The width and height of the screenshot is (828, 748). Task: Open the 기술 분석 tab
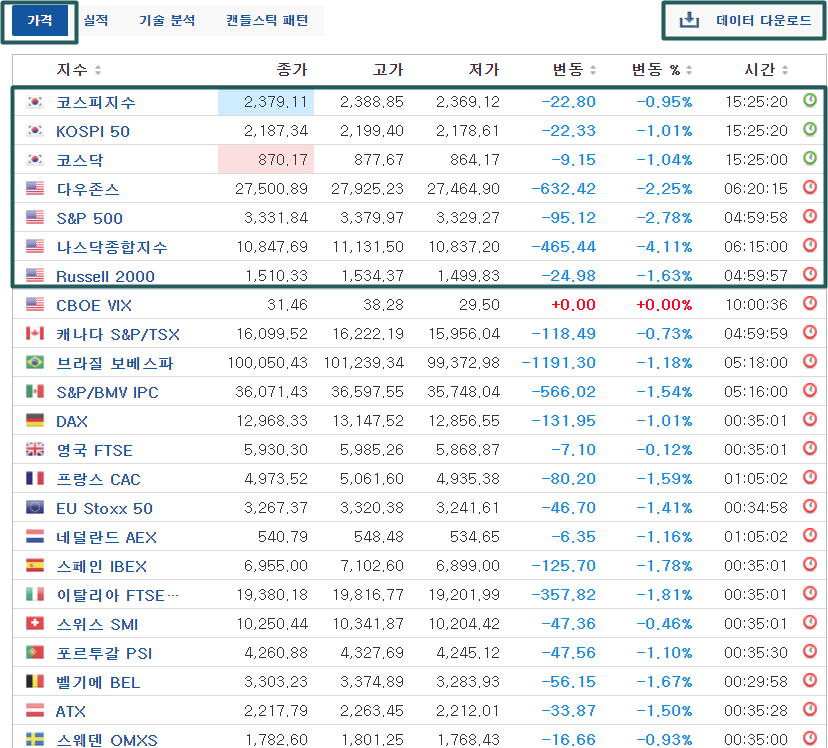[x=167, y=21]
